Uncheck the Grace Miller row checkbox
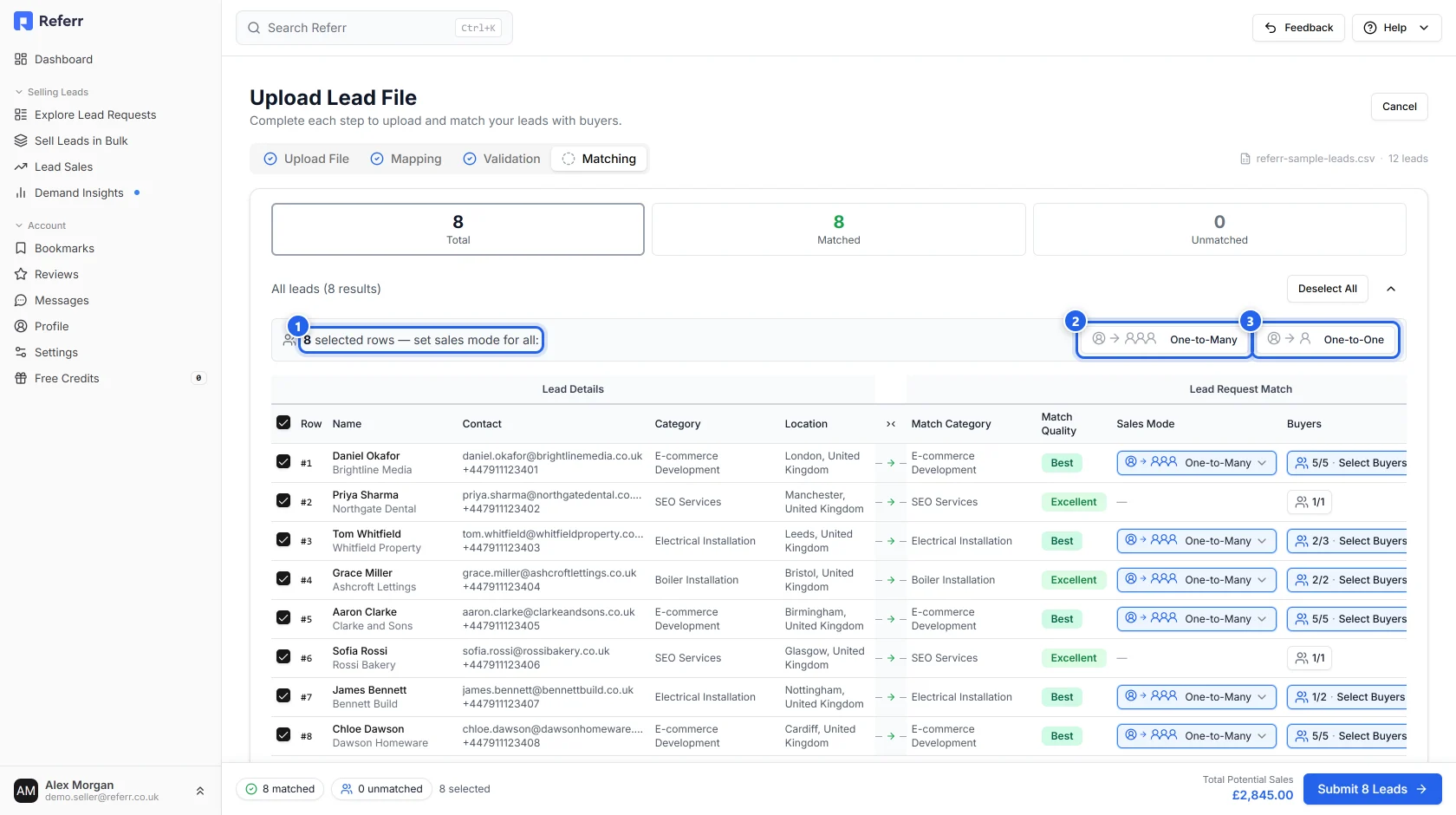Screen dimensions: 1456x815 (x=283, y=578)
